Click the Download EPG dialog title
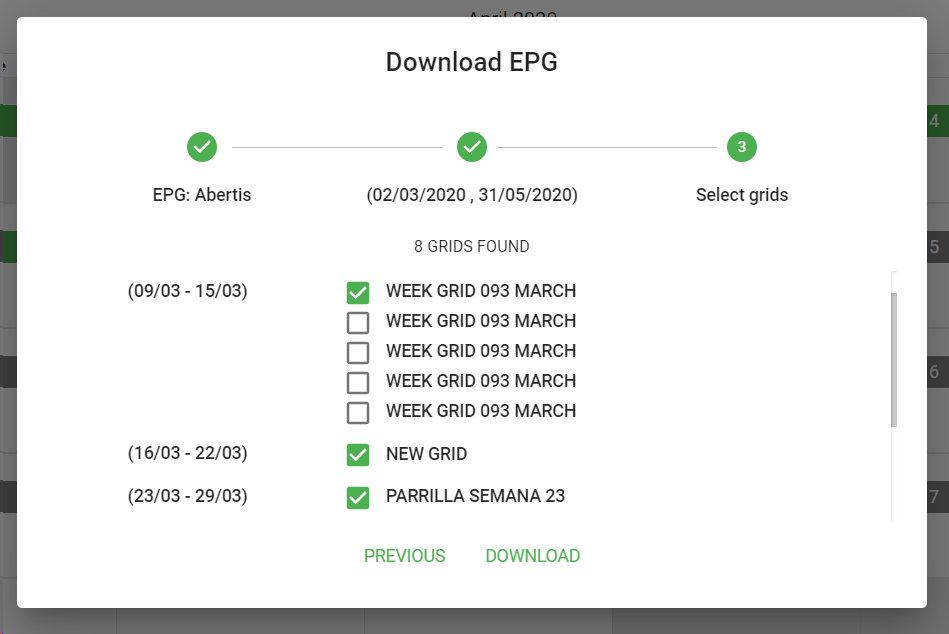 [472, 62]
